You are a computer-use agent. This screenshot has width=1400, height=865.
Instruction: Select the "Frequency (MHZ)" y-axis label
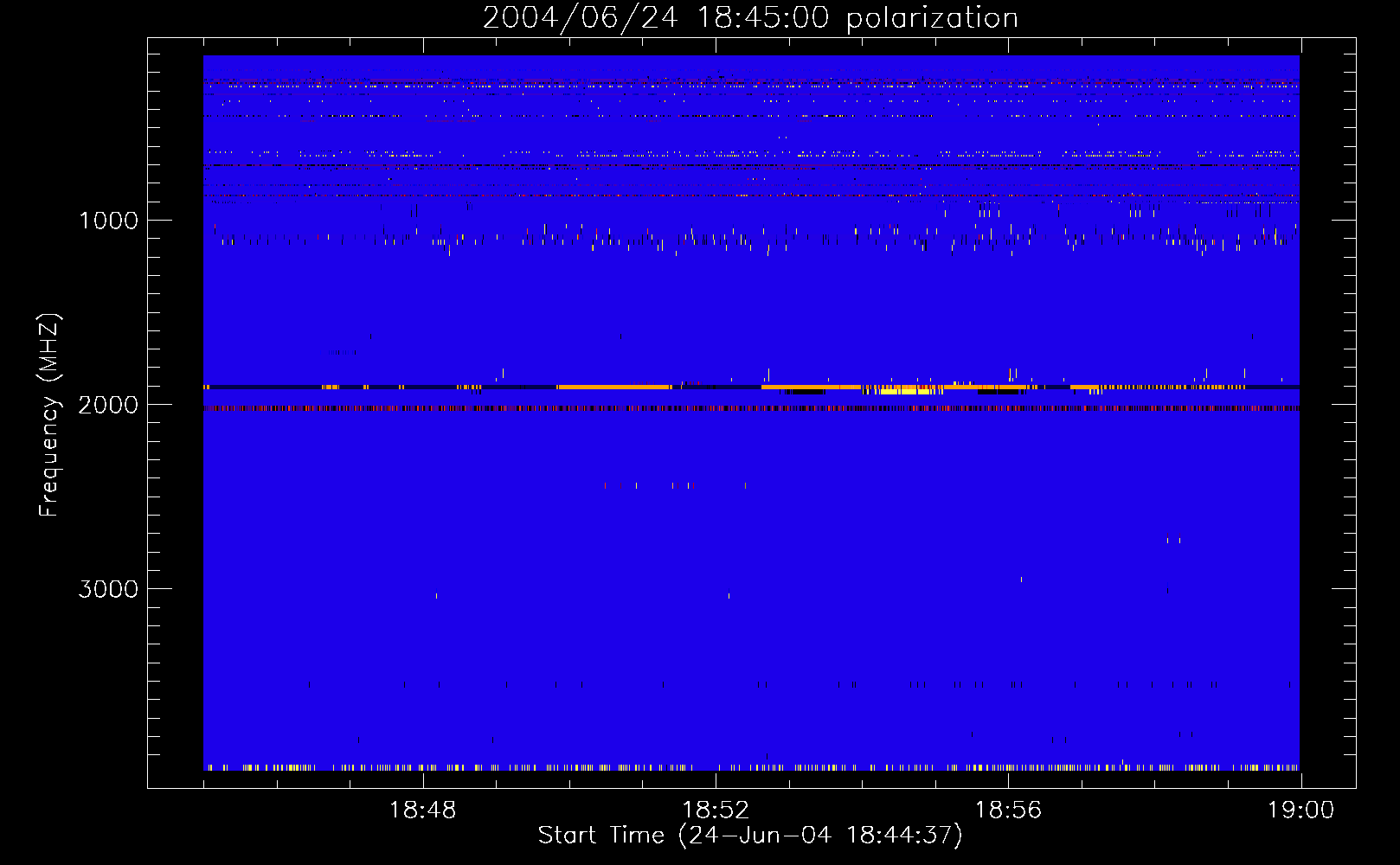click(x=49, y=415)
